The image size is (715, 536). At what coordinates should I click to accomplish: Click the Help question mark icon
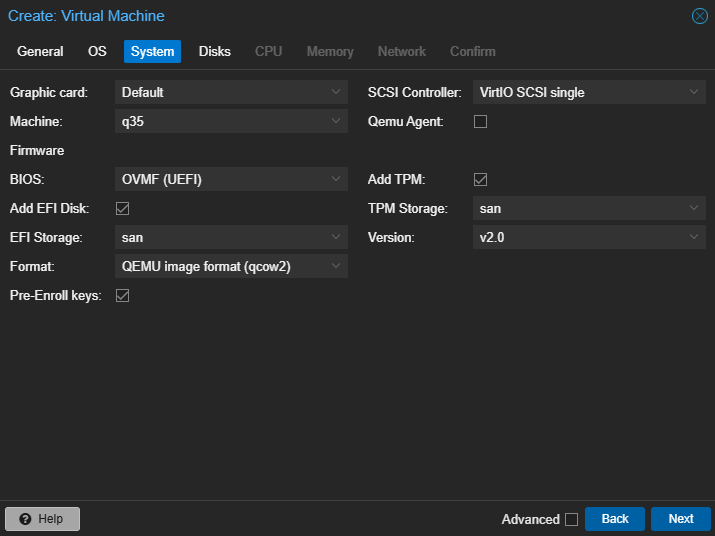pos(25,519)
